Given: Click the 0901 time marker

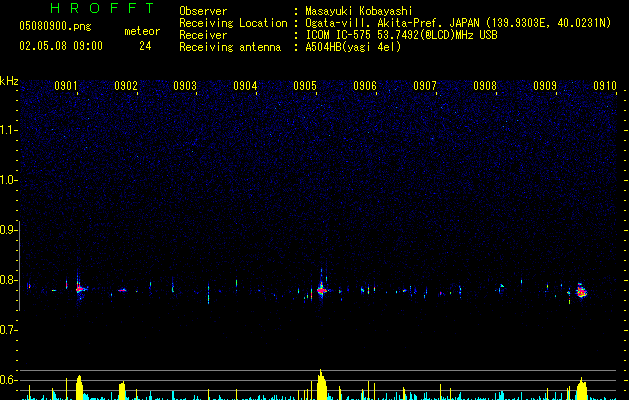Looking at the screenshot, I should pos(66,86).
